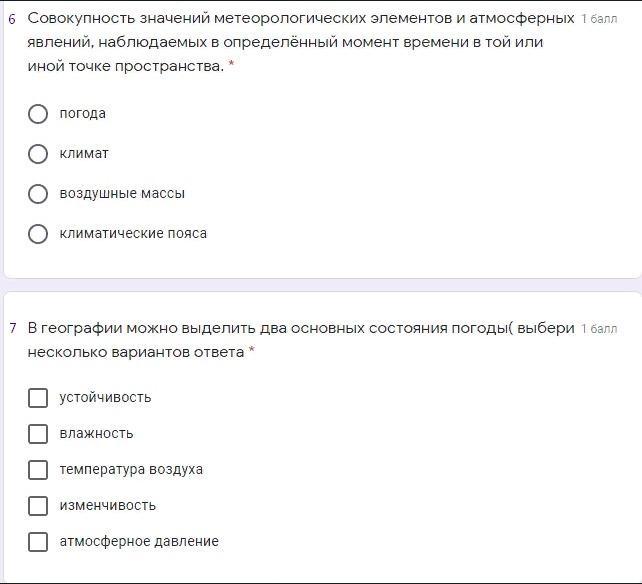Choose the "климат" radio button circle
Screen dimensions: 642x584
[x=38, y=154]
